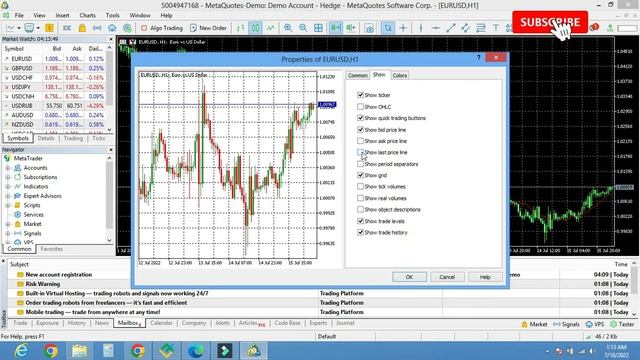Select the equidistant channel tool icon

(x=466, y=28)
